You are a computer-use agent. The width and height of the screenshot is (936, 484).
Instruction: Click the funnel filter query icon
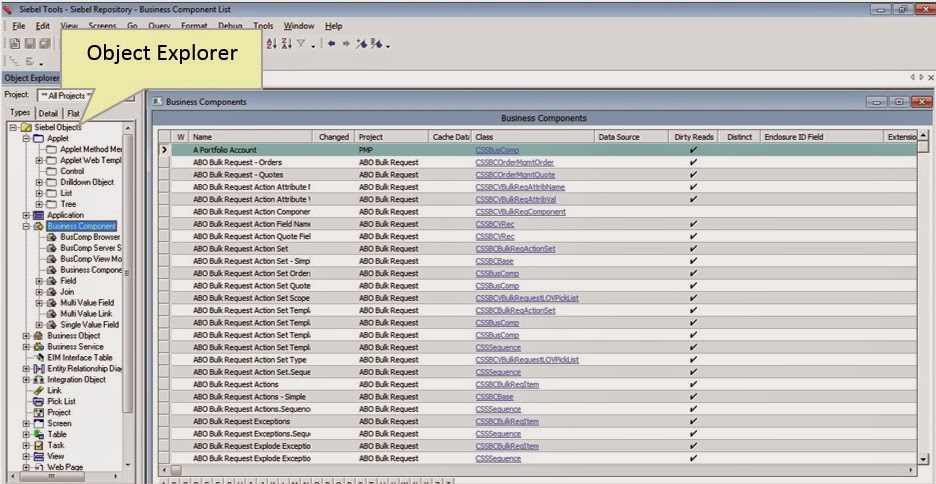pos(301,44)
